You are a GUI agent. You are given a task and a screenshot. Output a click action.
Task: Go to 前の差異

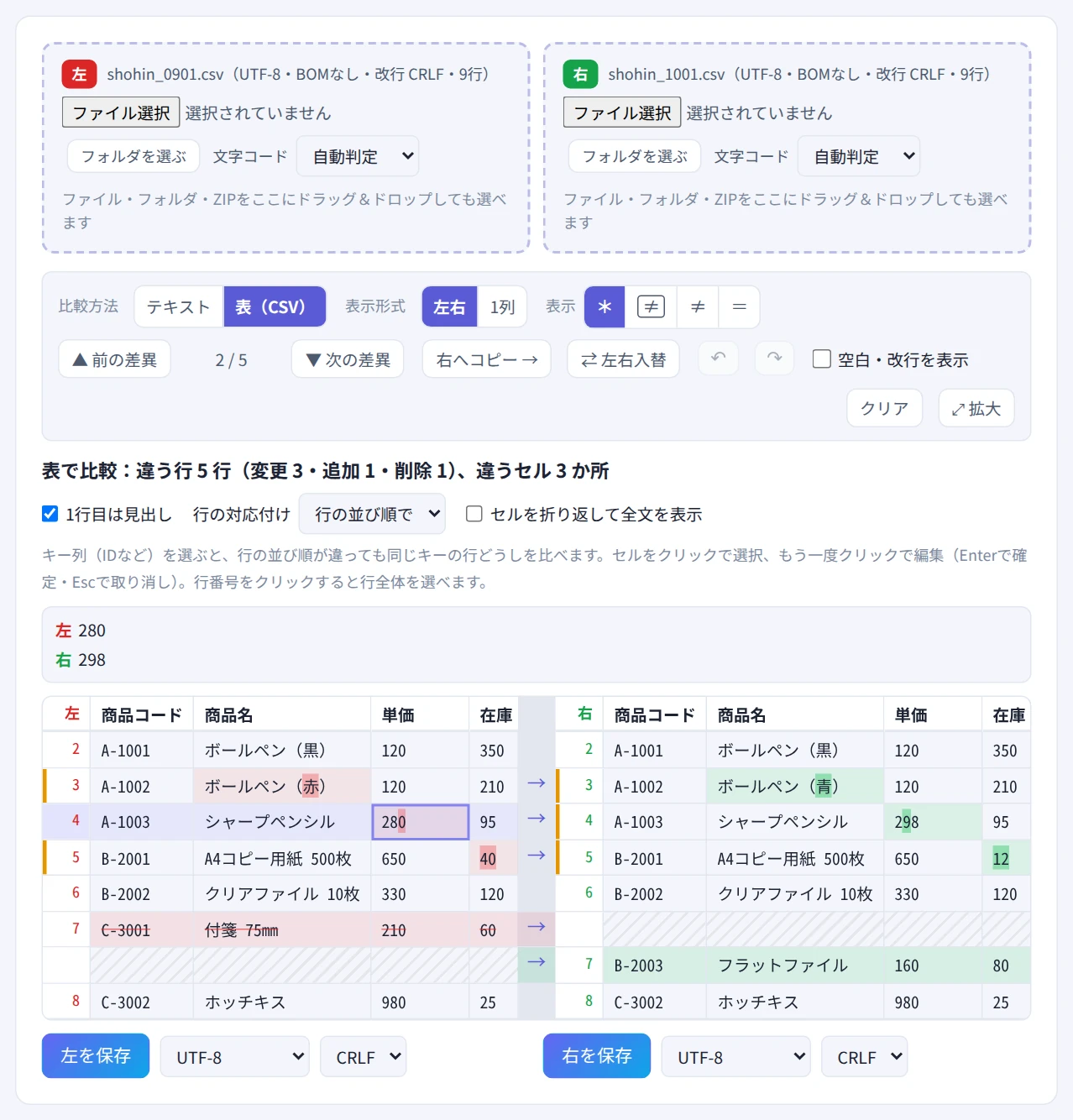[x=115, y=359]
